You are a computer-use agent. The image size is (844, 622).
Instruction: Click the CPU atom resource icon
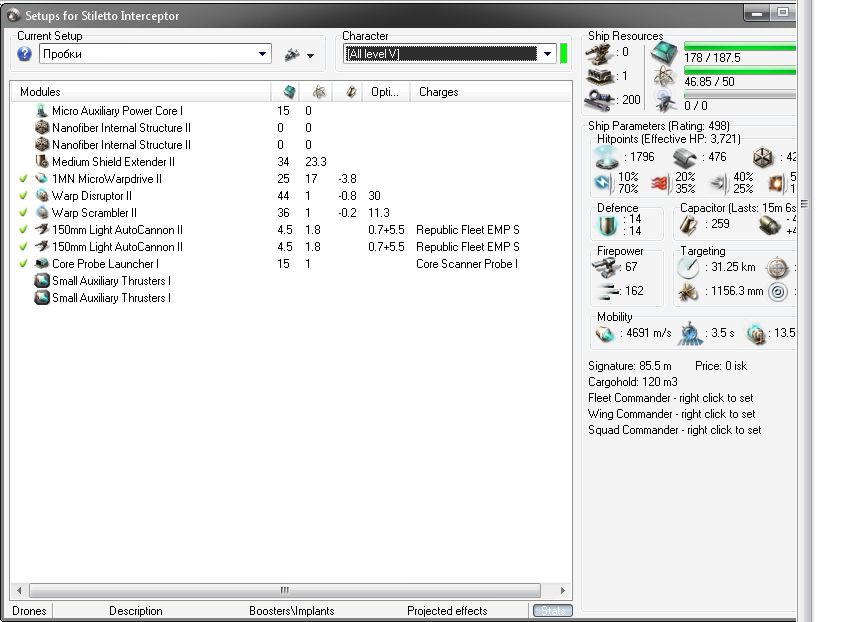coord(665,77)
